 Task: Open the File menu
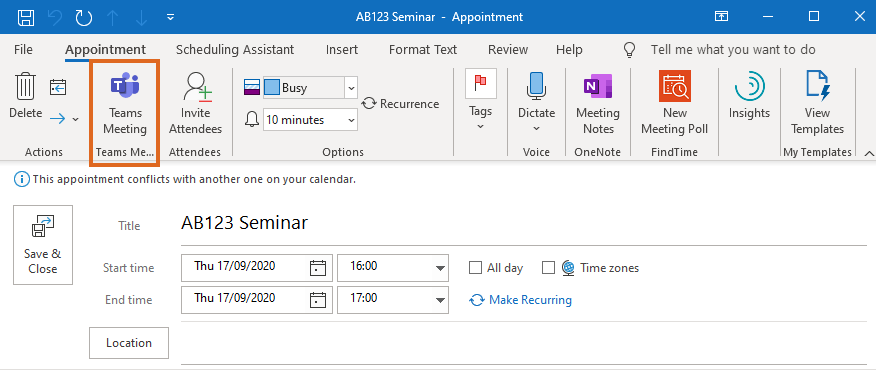tap(23, 50)
